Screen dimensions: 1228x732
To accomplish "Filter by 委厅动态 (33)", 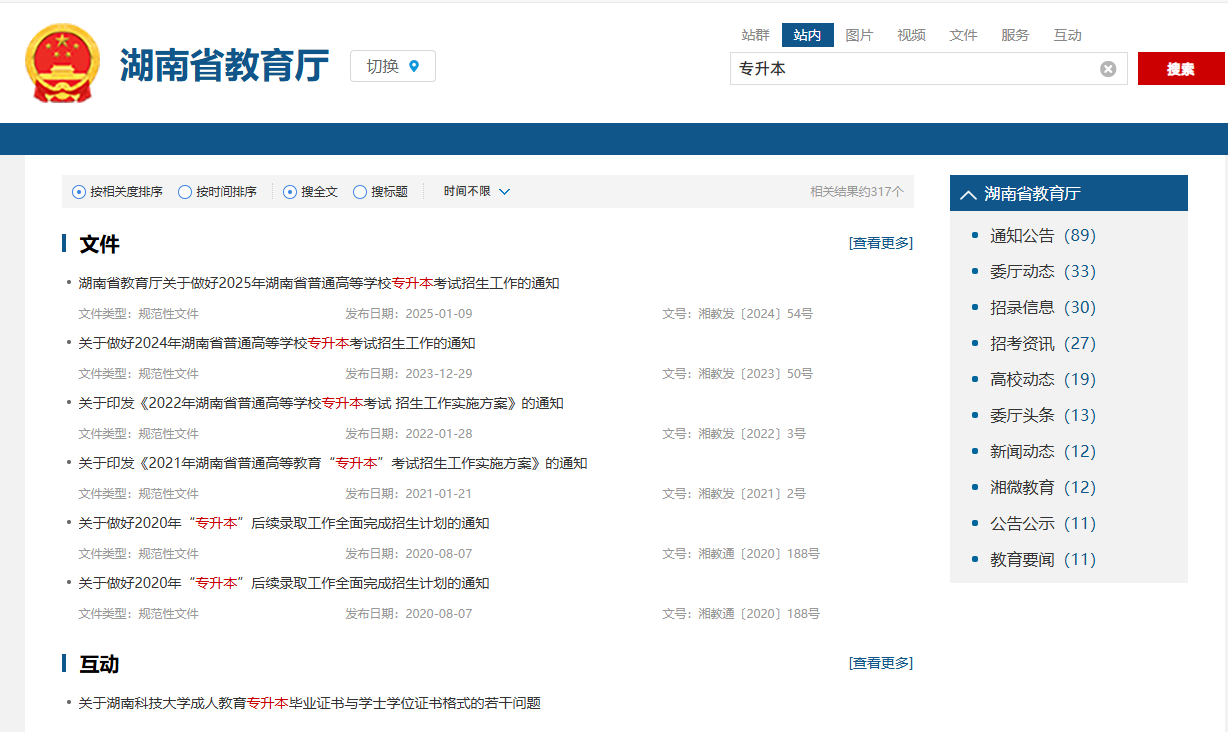I will pyautogui.click(x=1043, y=272).
